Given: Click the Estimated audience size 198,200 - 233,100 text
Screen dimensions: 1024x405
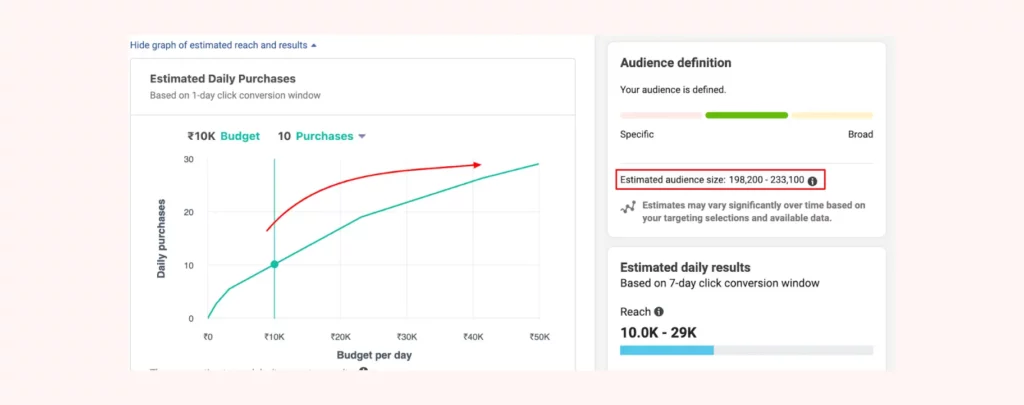Looking at the screenshot, I should pyautogui.click(x=712, y=180).
